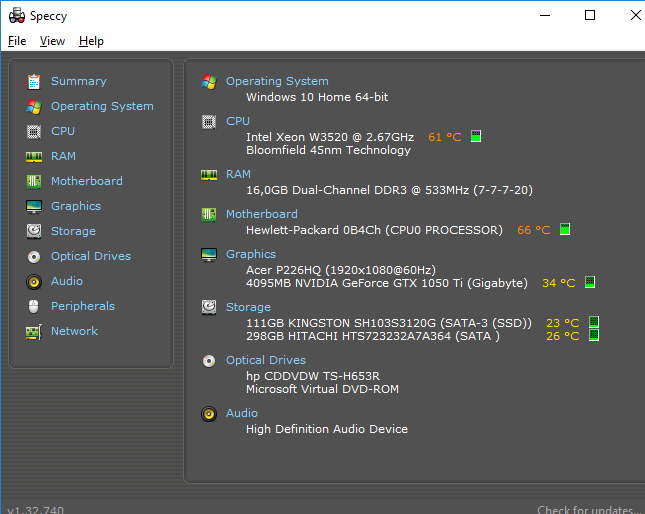Select Optical Drives in sidebar
The image size is (645, 514).
[x=91, y=256]
